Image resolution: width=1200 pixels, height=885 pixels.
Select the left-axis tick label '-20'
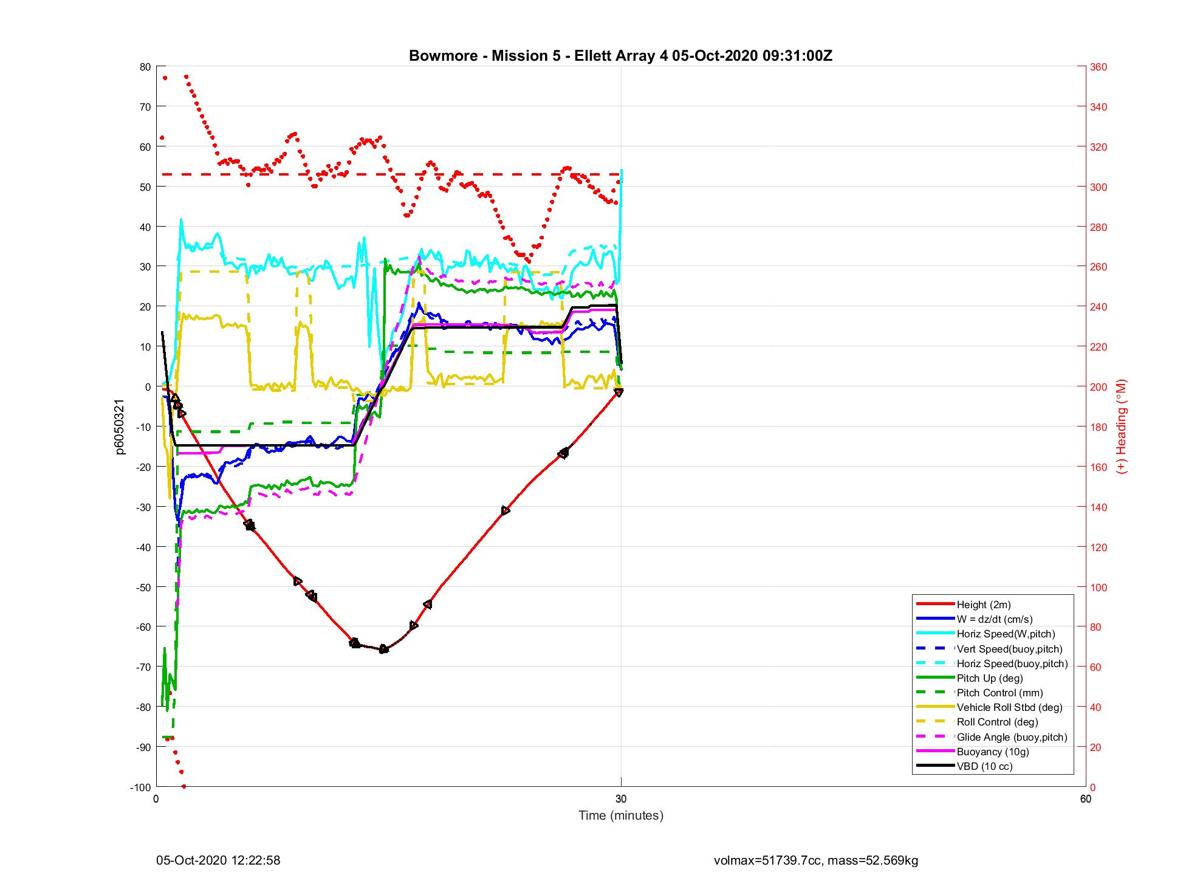click(x=144, y=467)
